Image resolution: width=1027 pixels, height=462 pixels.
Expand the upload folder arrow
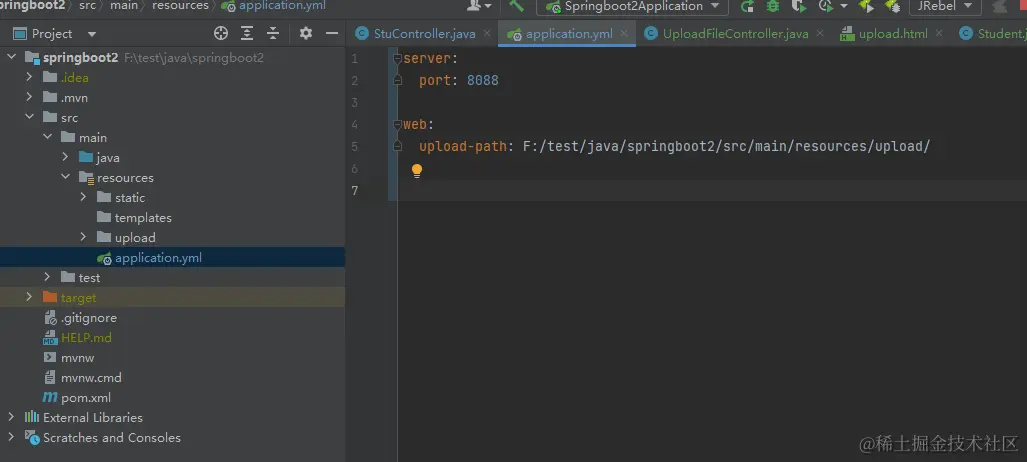pyautogui.click(x=83, y=237)
